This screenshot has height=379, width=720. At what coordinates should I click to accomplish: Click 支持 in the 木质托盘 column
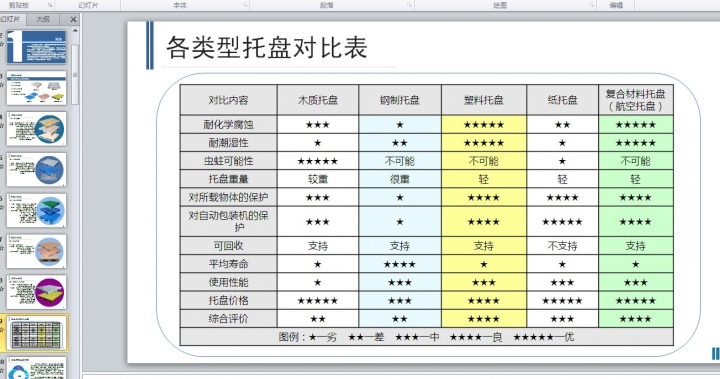pyautogui.click(x=318, y=246)
